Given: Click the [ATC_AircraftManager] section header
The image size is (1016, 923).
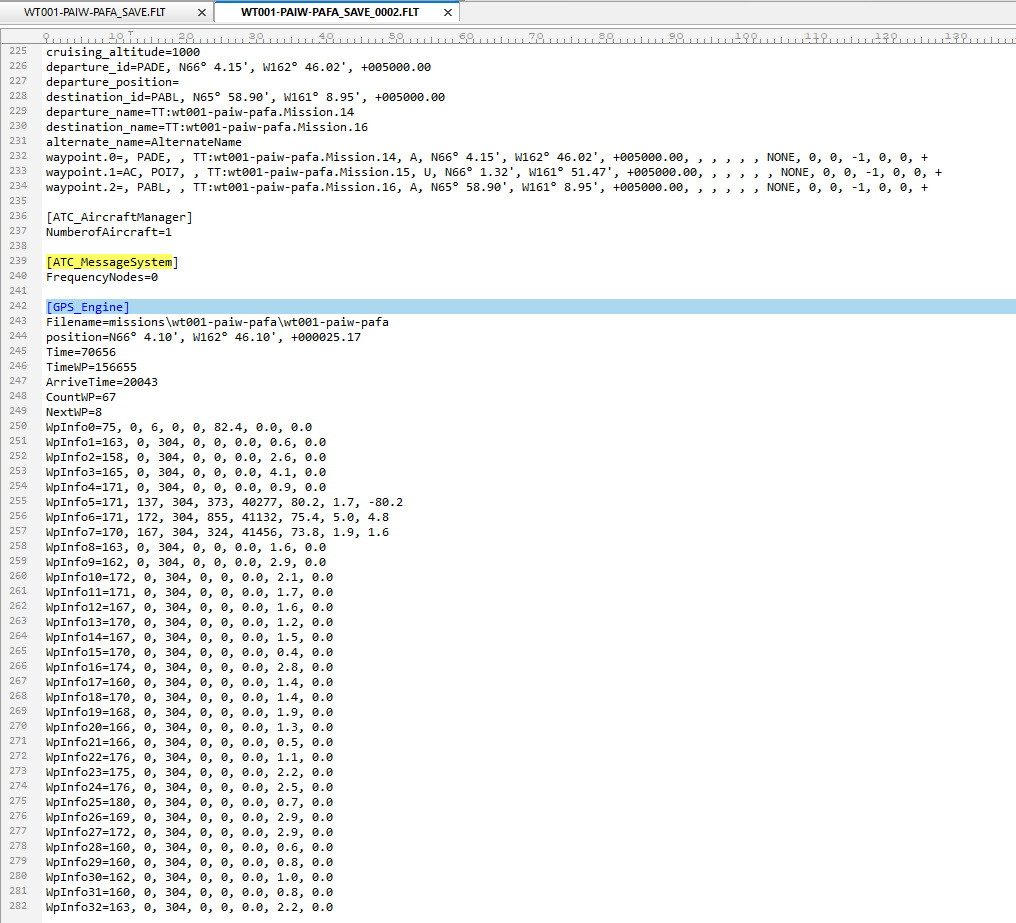Looking at the screenshot, I should point(119,217).
